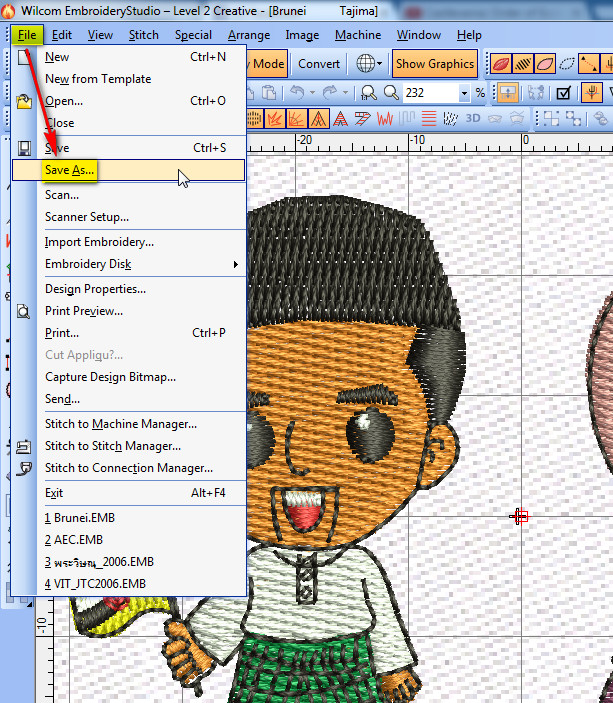Expand the Embroidery Disk submenu arrow
The height and width of the screenshot is (703, 613).
pyautogui.click(x=235, y=265)
